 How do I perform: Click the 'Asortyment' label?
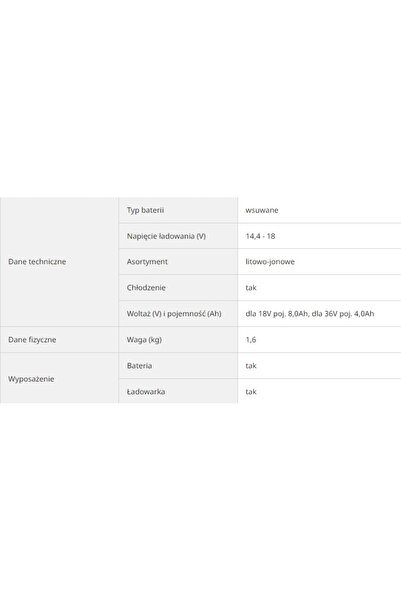click(147, 262)
